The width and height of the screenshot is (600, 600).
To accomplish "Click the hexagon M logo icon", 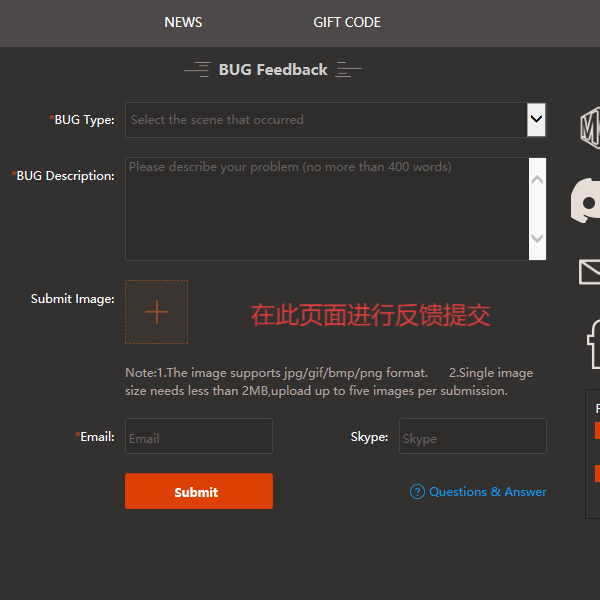I will pos(590,126).
